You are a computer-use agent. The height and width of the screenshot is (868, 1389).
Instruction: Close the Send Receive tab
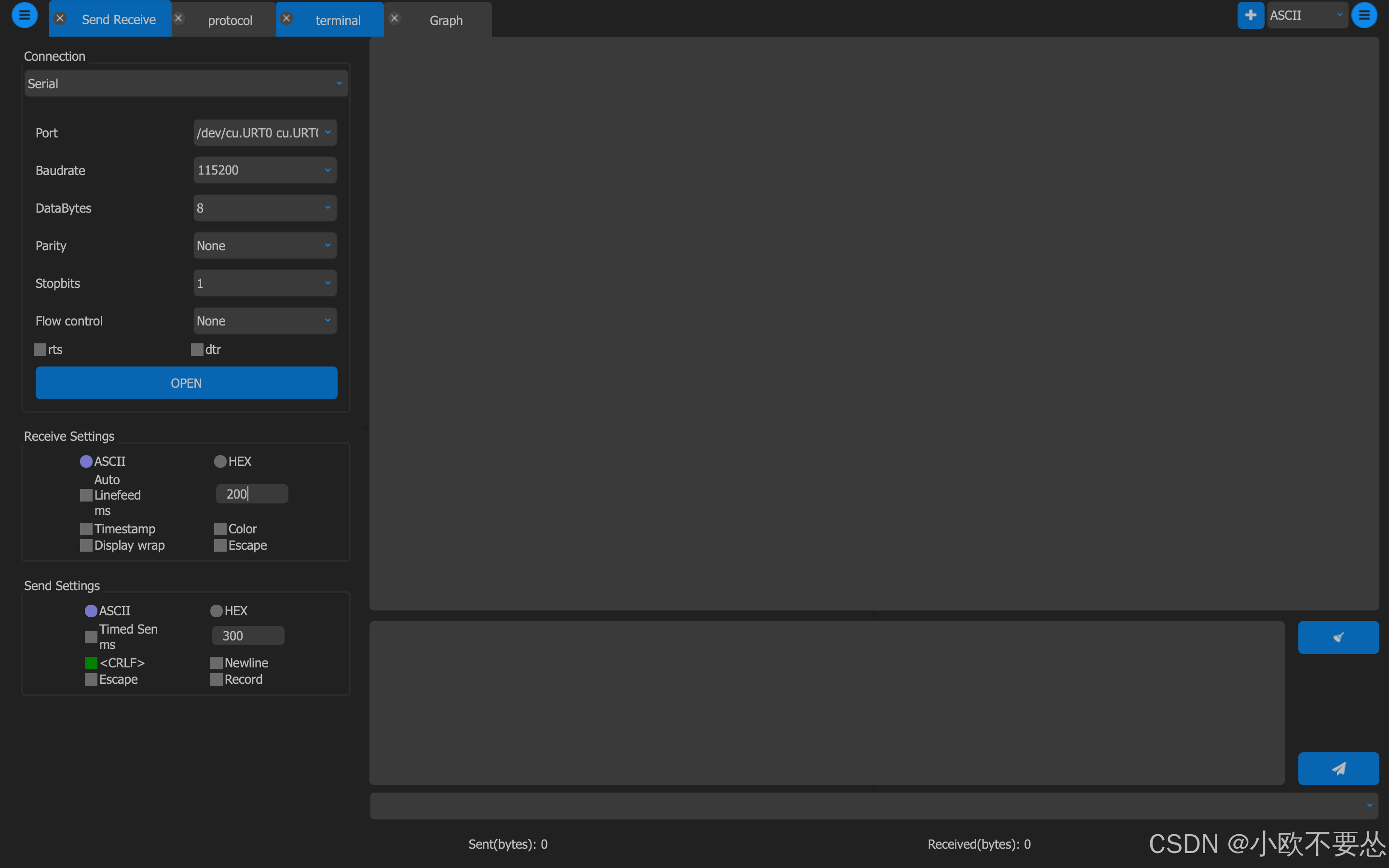pyautogui.click(x=60, y=18)
